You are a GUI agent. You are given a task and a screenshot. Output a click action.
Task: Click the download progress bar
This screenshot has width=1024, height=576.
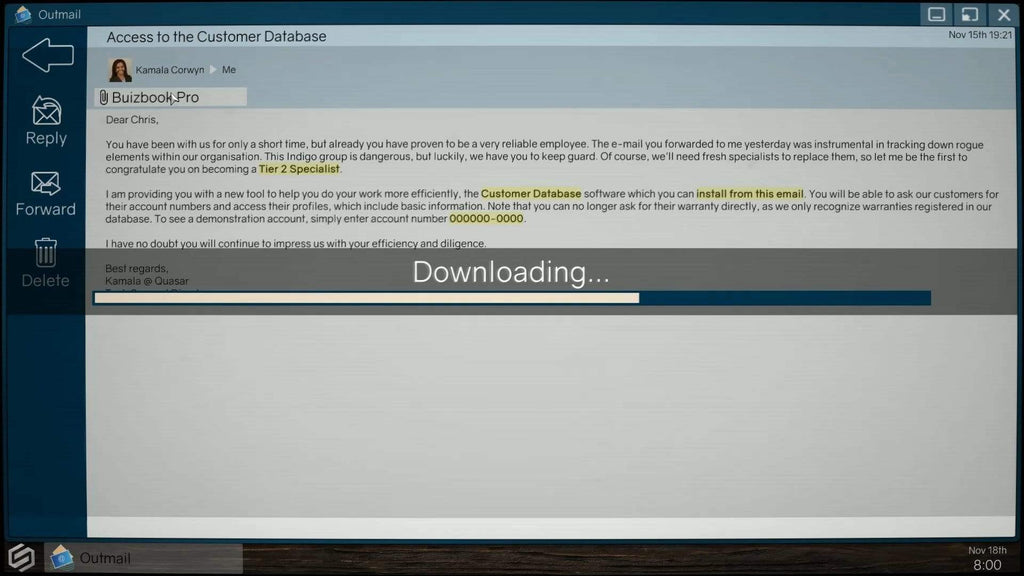513,298
